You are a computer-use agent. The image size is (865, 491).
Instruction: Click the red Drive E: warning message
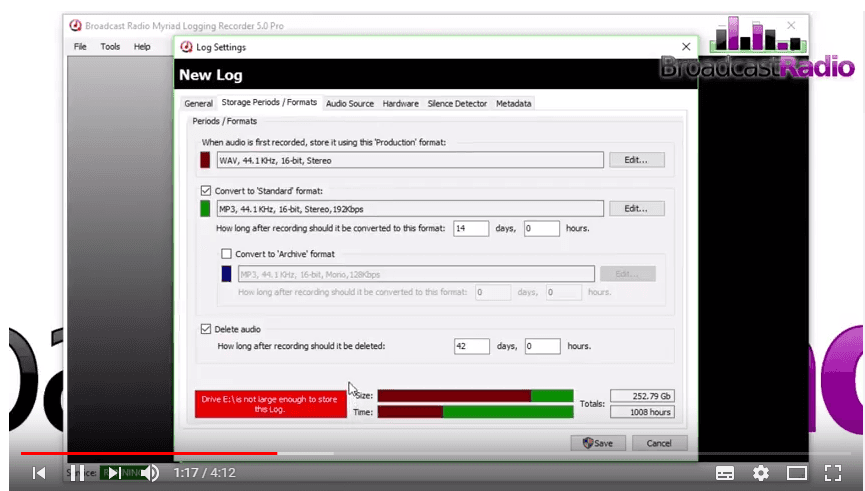click(270, 404)
